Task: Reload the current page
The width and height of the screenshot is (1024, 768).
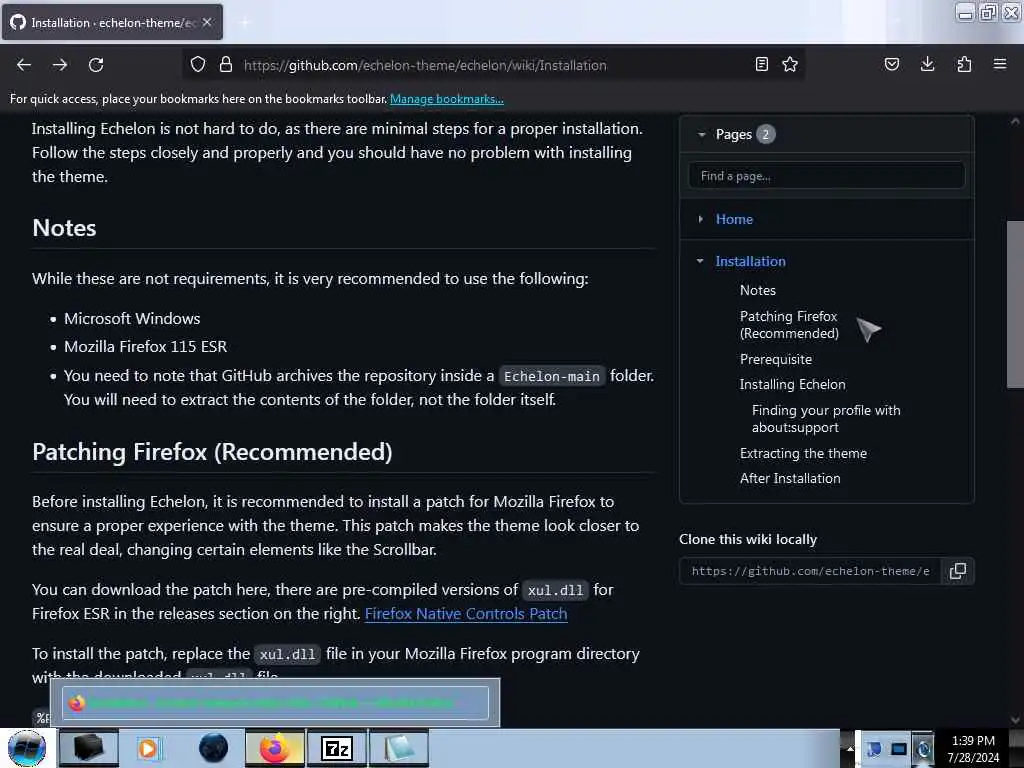Action: click(96, 65)
